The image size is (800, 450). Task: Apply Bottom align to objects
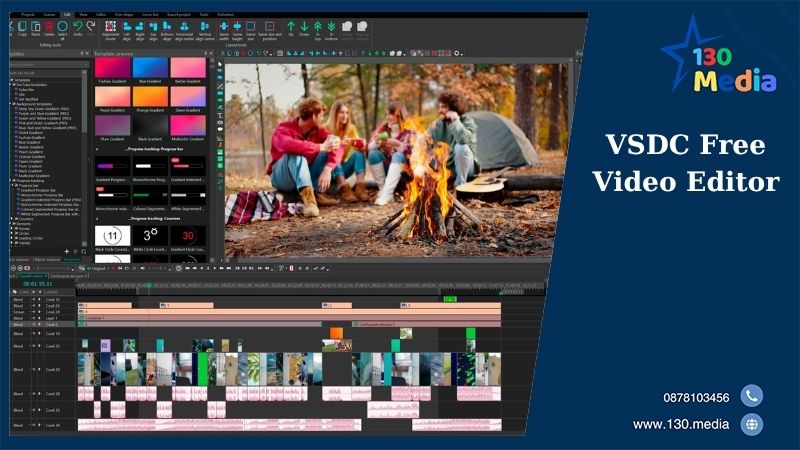167,26
